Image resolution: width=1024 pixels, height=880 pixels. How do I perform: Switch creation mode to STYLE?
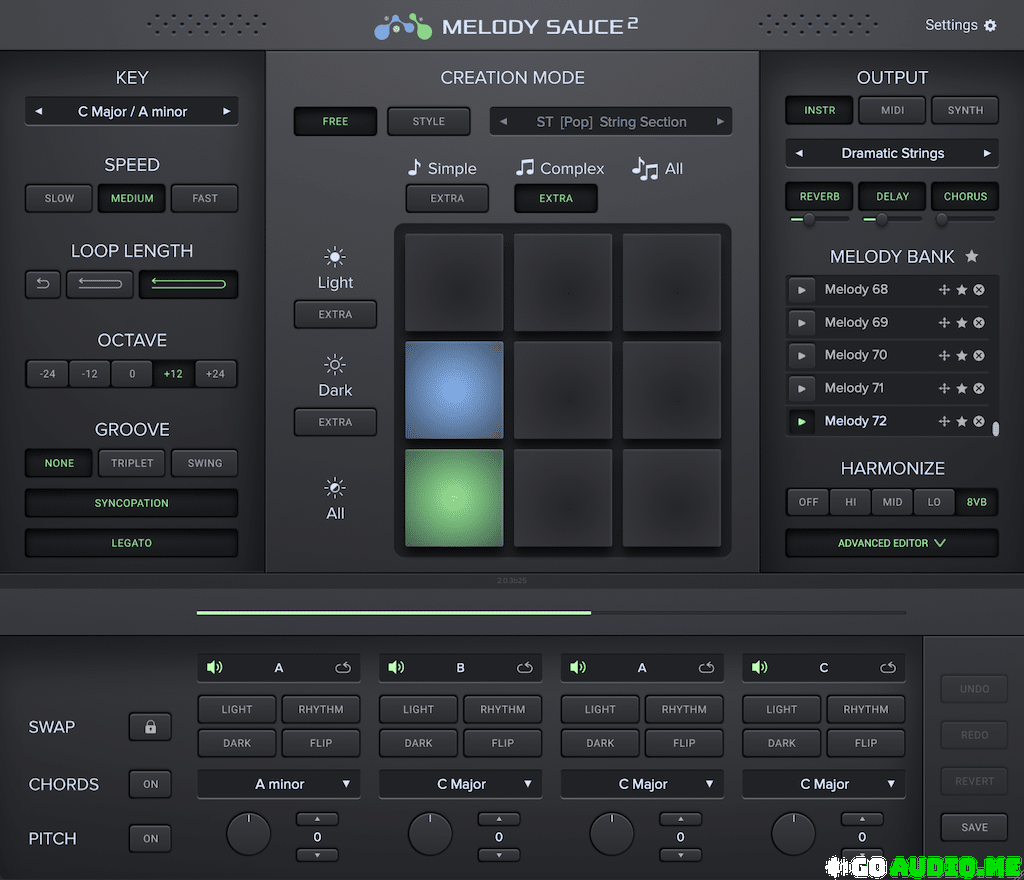pos(428,121)
